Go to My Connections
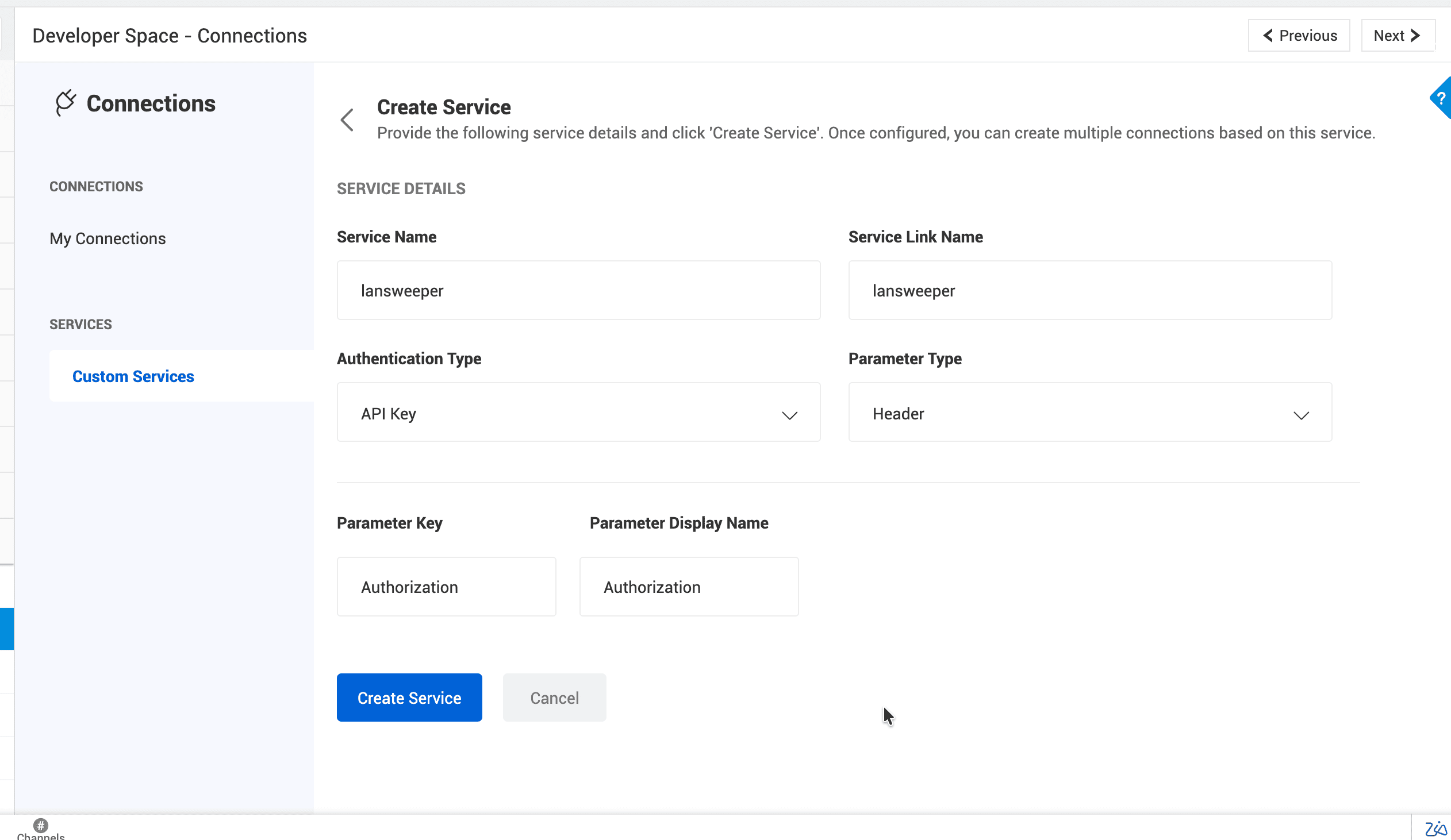The width and height of the screenshot is (1451, 840). pyautogui.click(x=108, y=239)
